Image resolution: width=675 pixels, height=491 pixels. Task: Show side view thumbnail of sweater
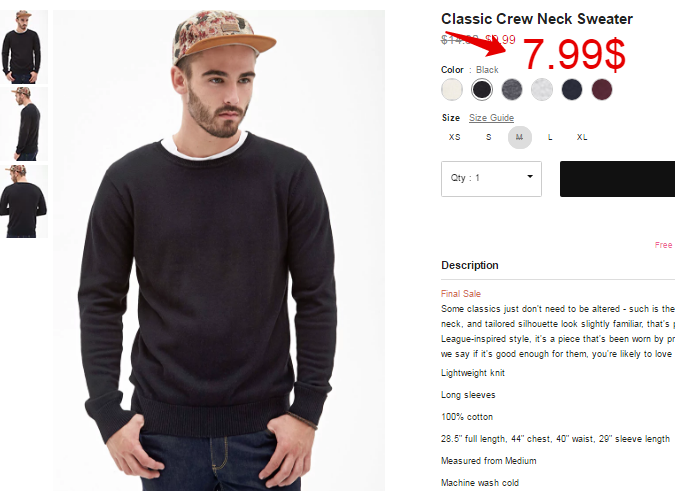point(24,124)
